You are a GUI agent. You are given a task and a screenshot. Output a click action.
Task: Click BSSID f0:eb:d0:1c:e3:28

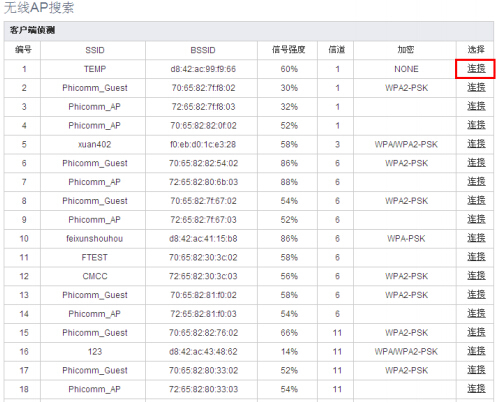203,144
